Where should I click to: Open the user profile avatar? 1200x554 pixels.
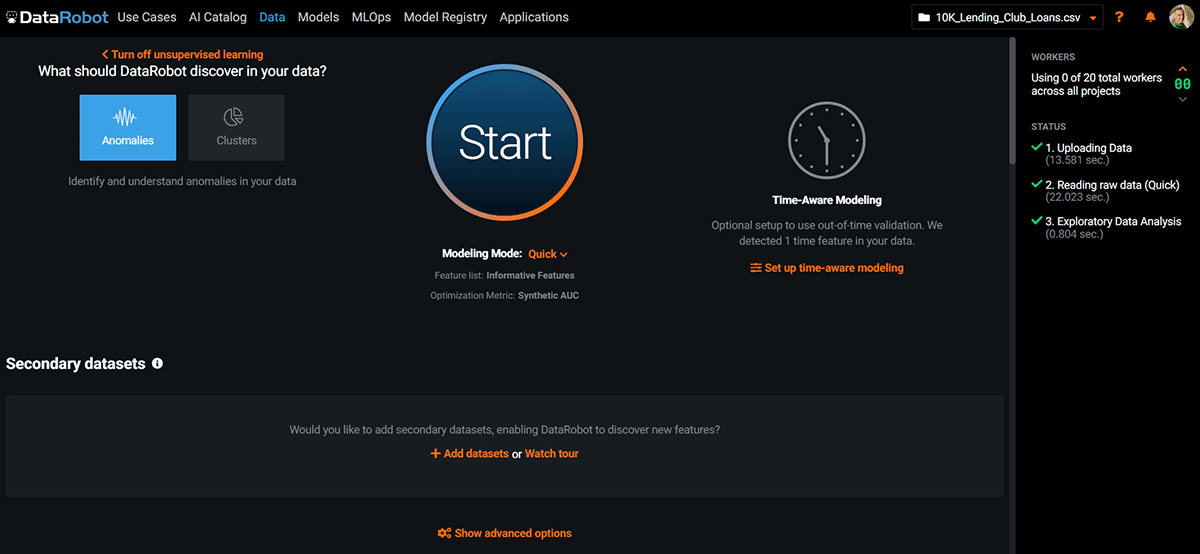tap(1181, 18)
